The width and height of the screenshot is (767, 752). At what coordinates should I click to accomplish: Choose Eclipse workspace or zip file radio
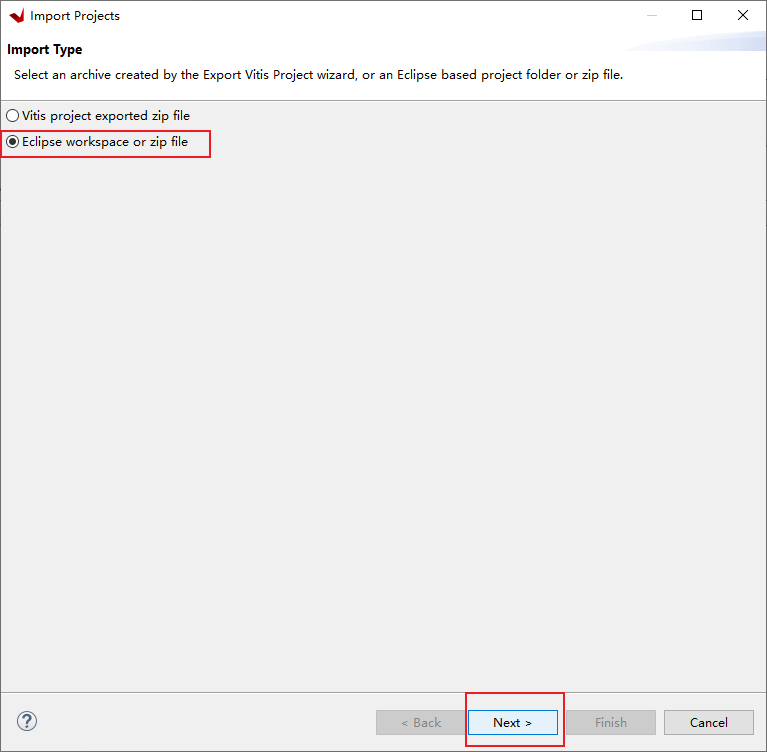(x=13, y=142)
